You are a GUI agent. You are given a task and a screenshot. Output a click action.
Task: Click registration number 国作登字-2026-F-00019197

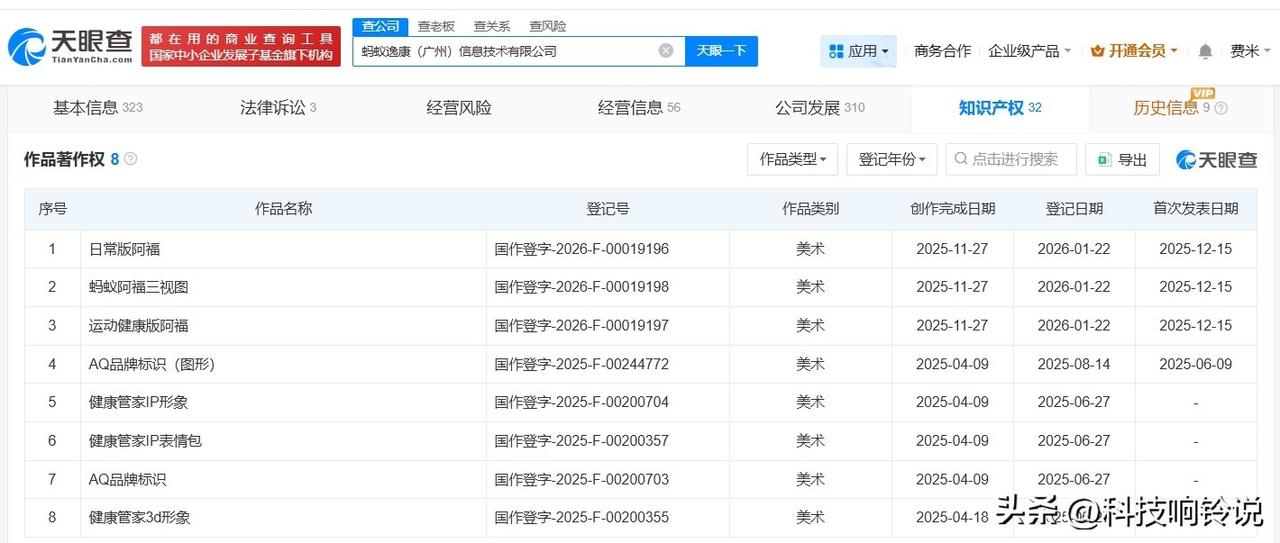click(581, 325)
